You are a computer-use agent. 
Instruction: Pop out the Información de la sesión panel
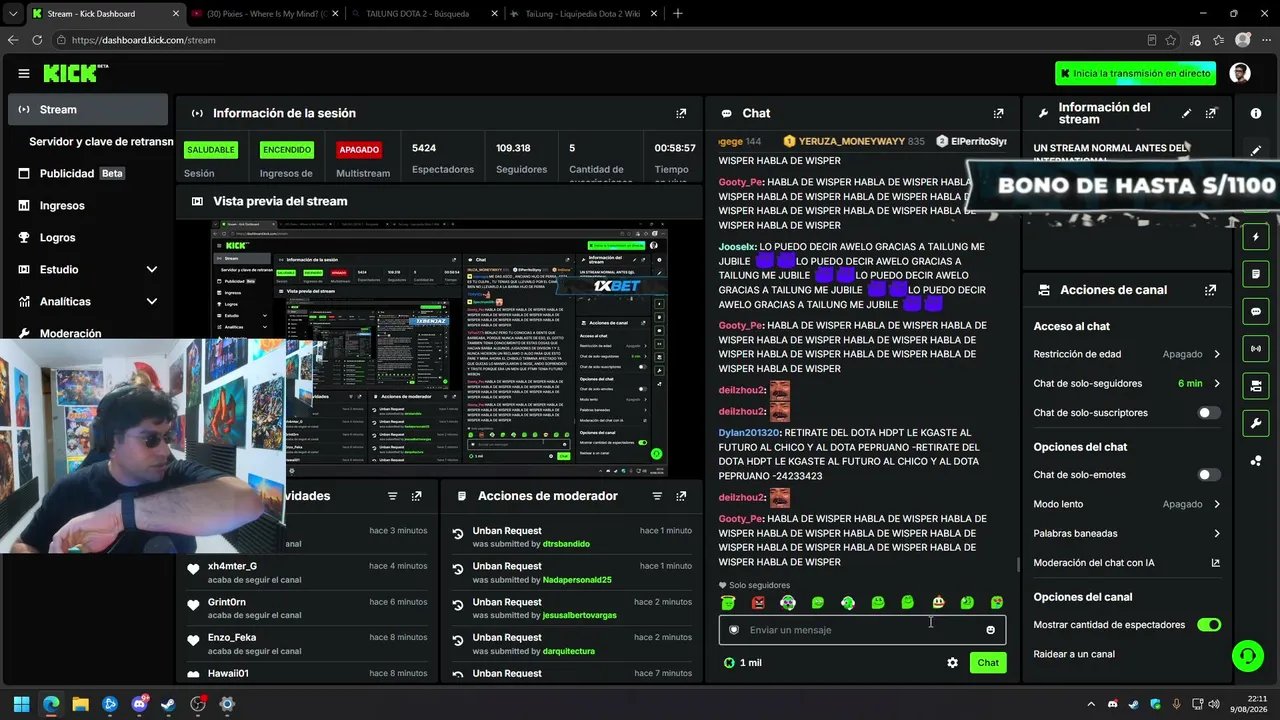coord(681,114)
